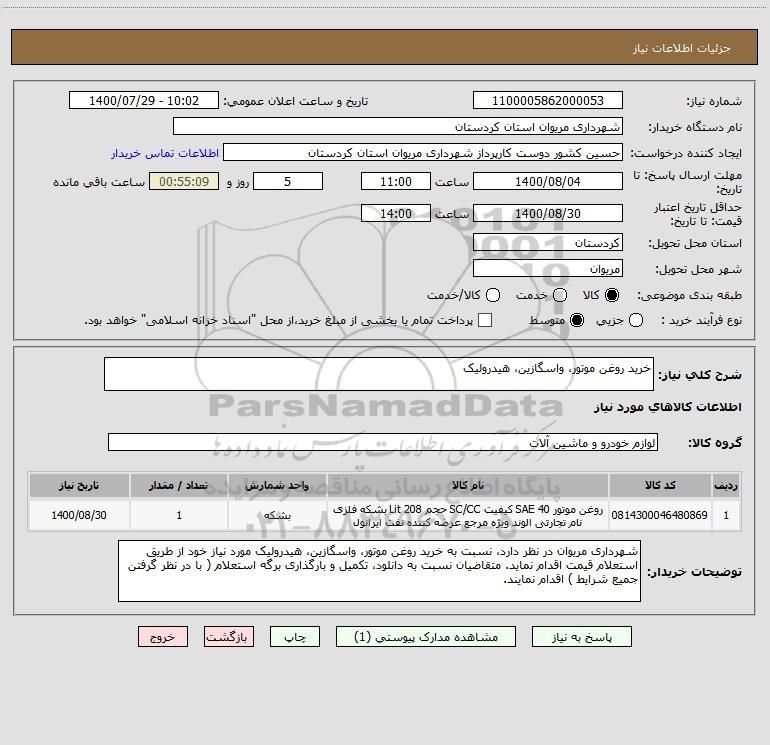Click the خروج exit button
The image size is (770, 745).
(x=163, y=637)
